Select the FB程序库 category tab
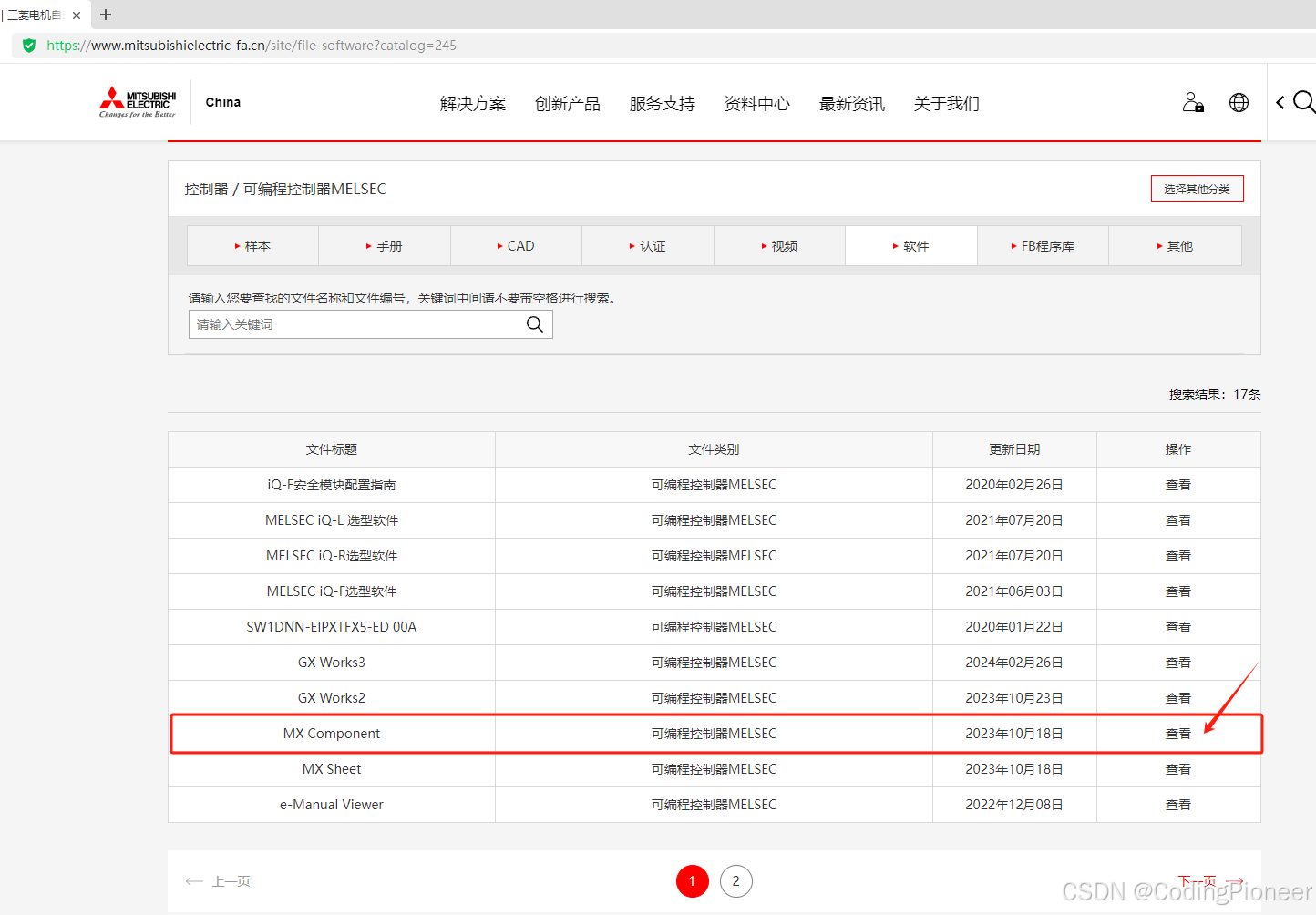 [1043, 245]
